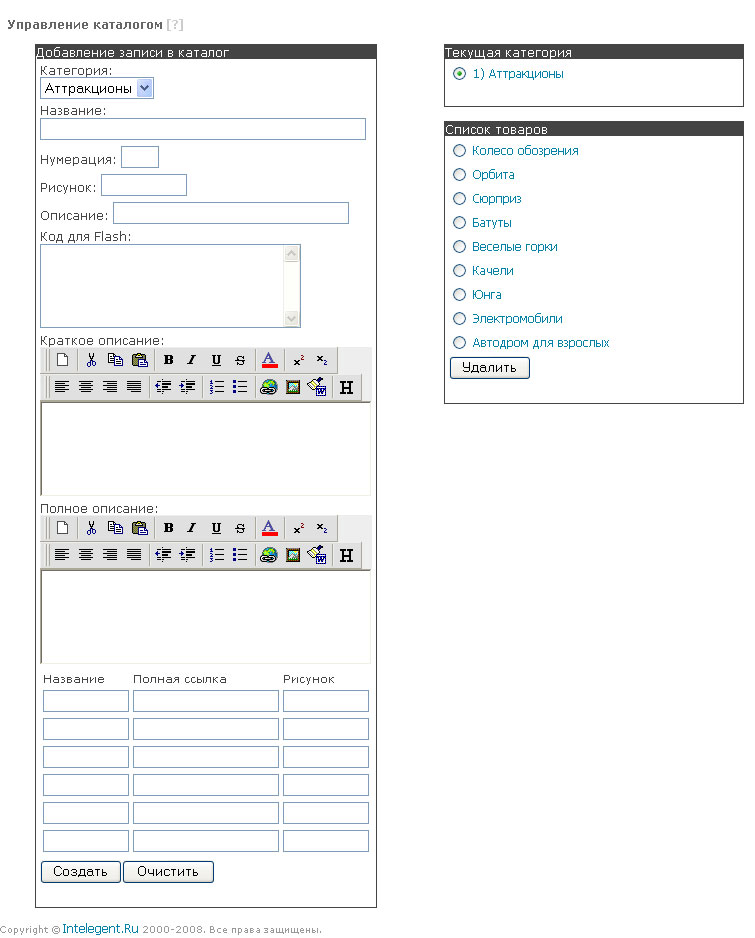Click New document icon in Краткое описание toolbar
The height and width of the screenshot is (938, 755).
coord(62,360)
